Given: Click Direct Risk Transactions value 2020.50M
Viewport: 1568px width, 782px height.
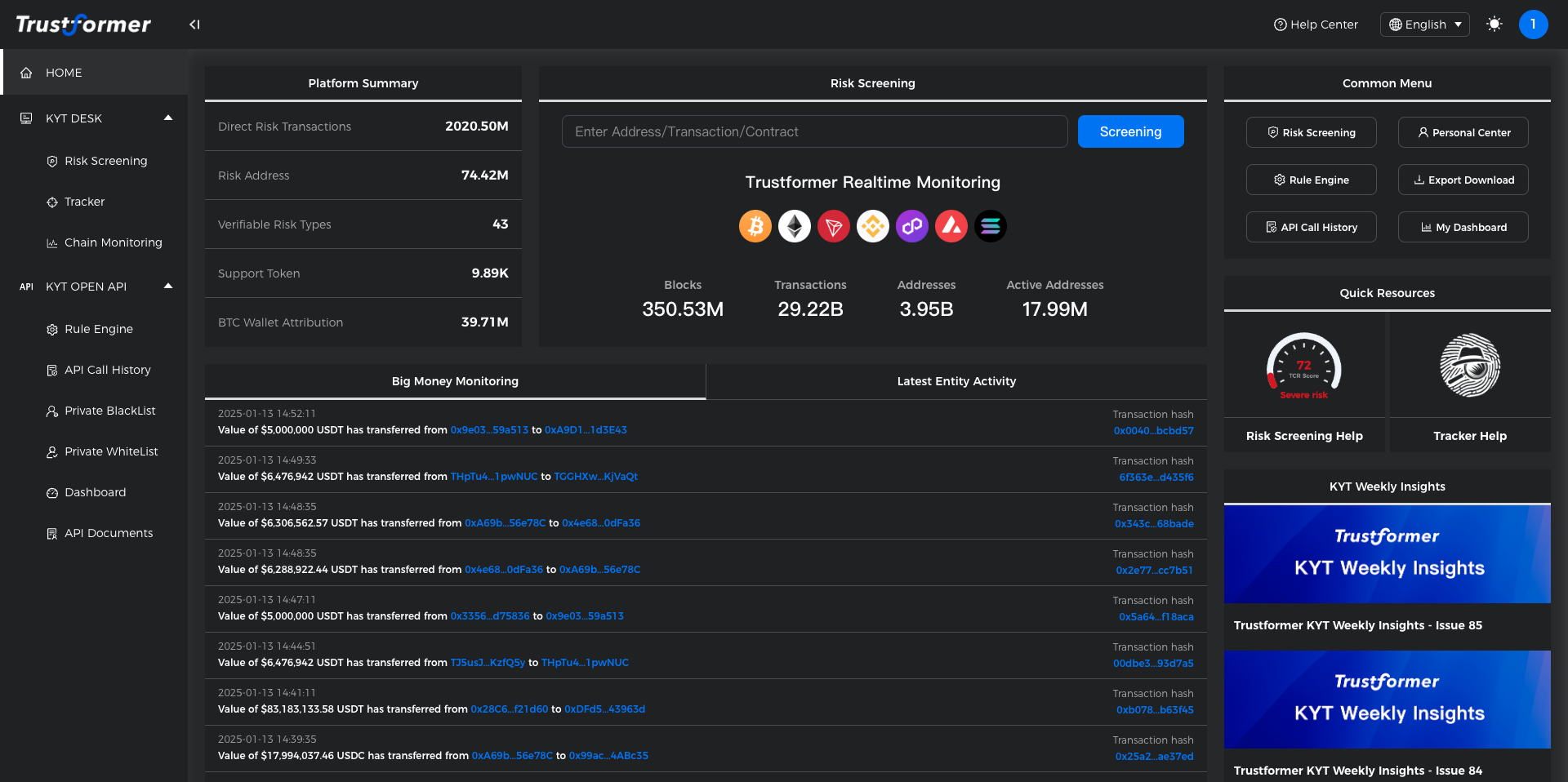Looking at the screenshot, I should [476, 127].
